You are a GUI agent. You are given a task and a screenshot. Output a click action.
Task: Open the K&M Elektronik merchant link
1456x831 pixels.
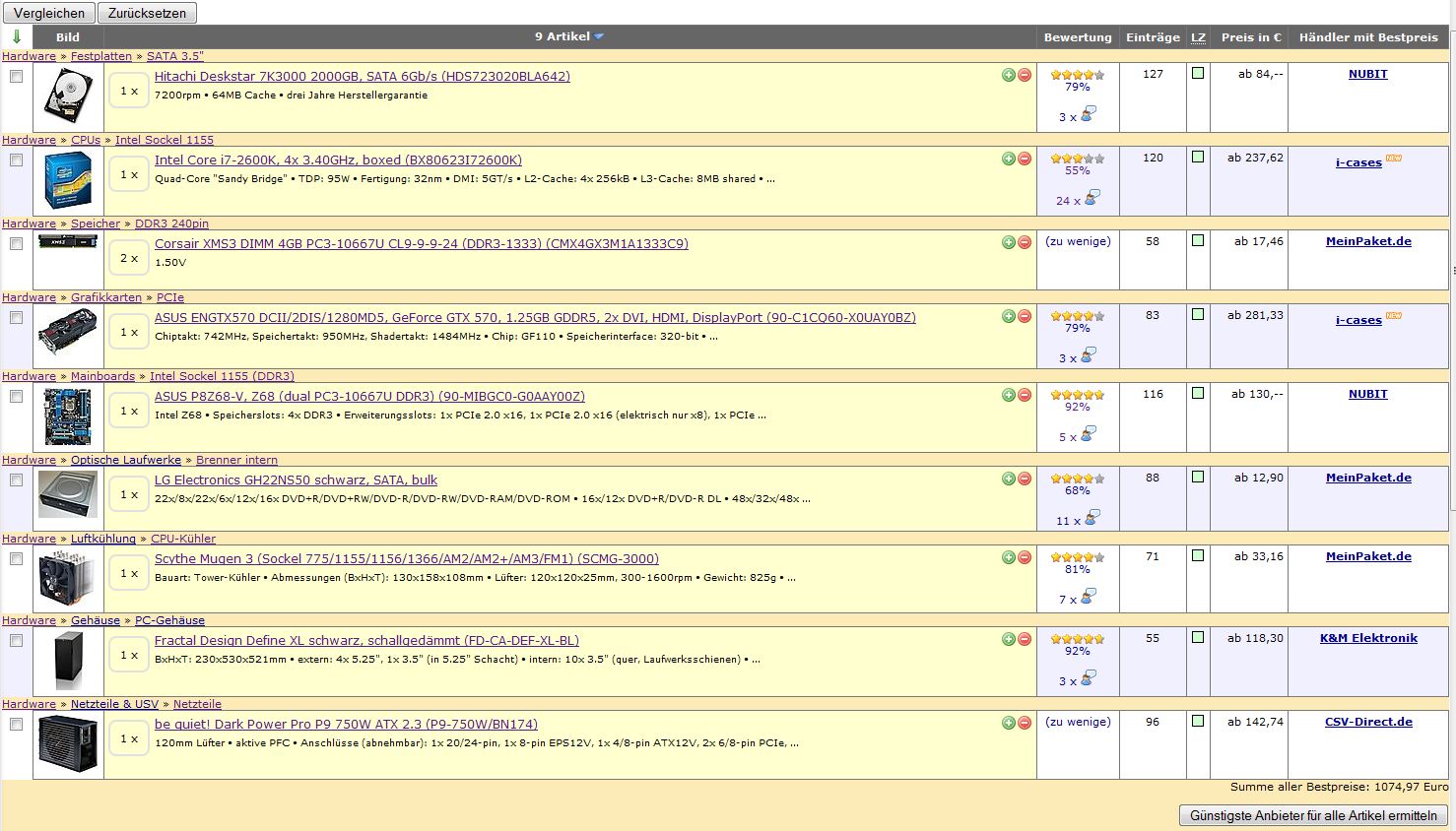(x=1368, y=638)
